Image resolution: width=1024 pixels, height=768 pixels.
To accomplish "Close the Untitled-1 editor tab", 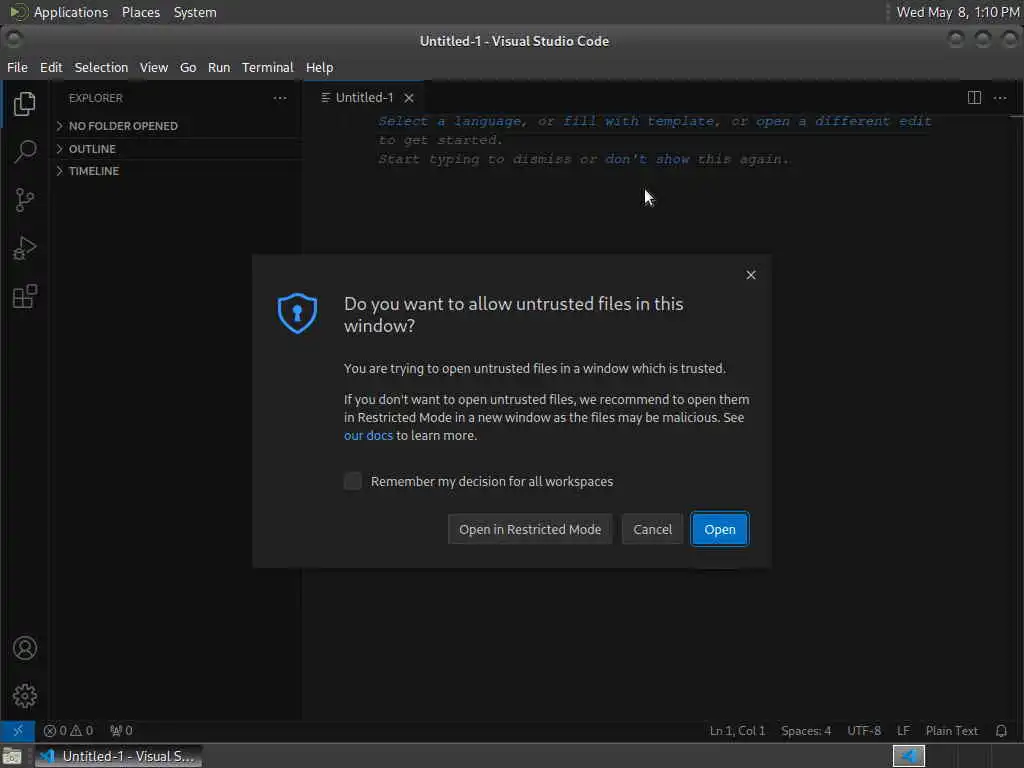I will tap(409, 98).
